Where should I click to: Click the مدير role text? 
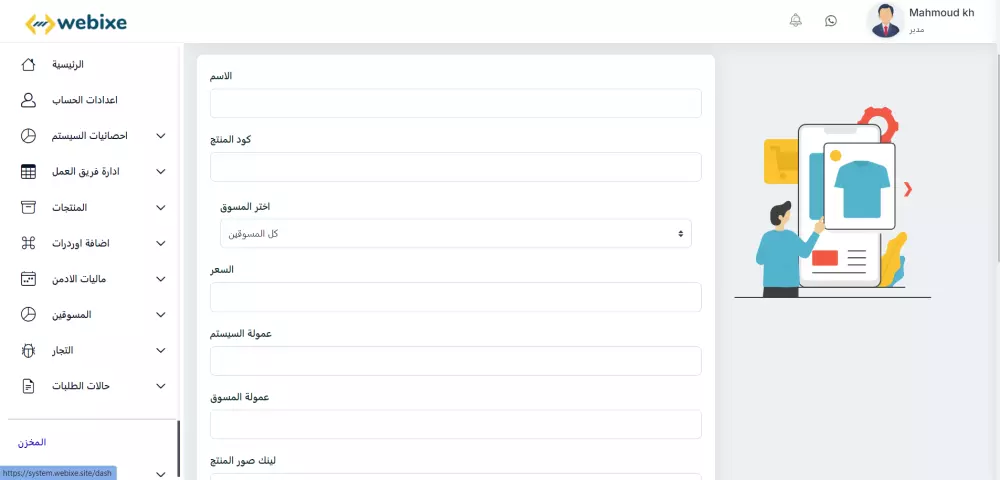point(916,30)
